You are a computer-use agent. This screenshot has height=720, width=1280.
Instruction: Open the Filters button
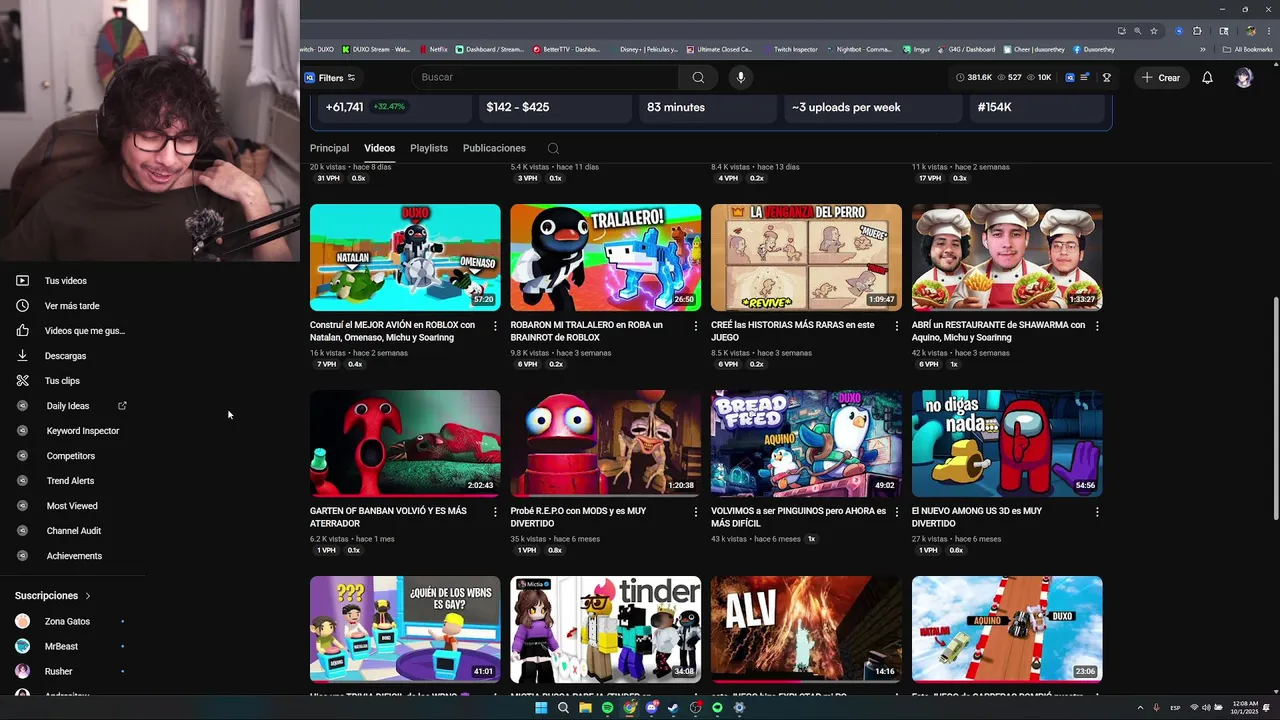point(330,77)
